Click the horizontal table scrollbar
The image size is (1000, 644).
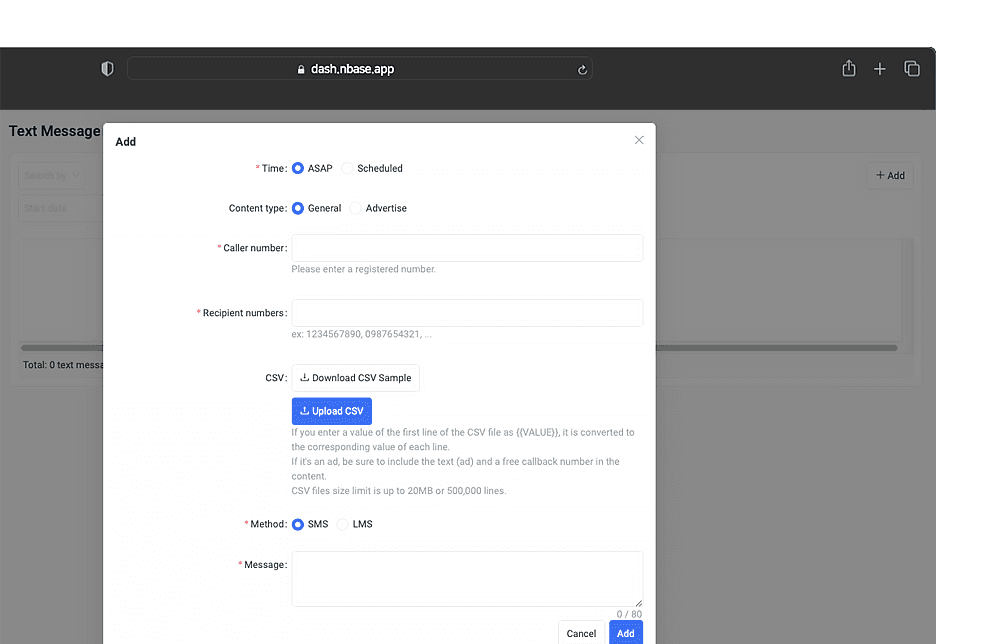pyautogui.click(x=459, y=348)
